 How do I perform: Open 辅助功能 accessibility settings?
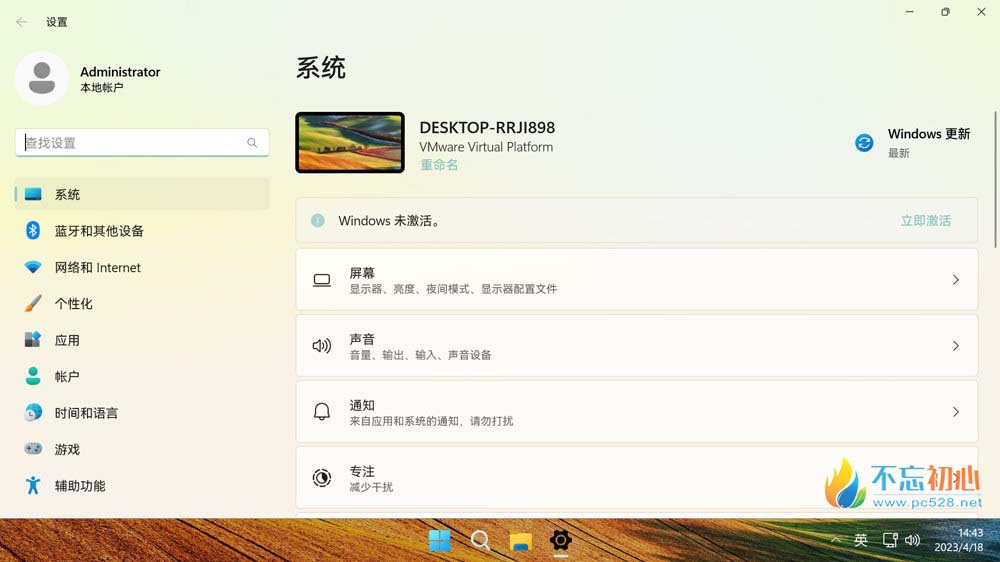(x=80, y=486)
